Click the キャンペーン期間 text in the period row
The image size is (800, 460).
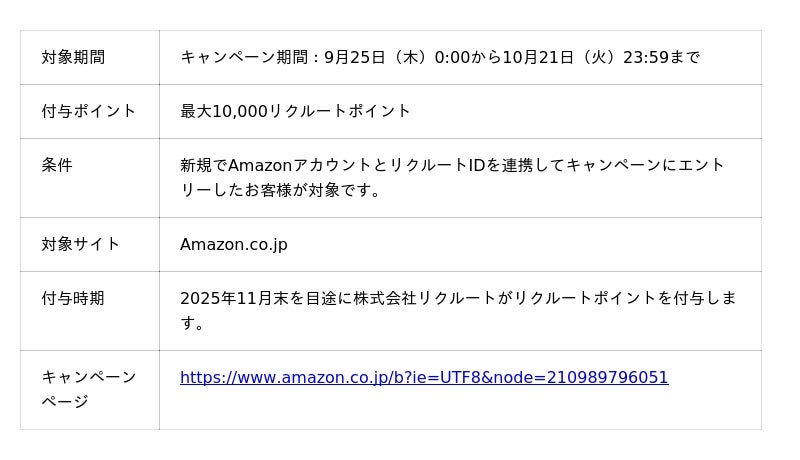(x=244, y=58)
